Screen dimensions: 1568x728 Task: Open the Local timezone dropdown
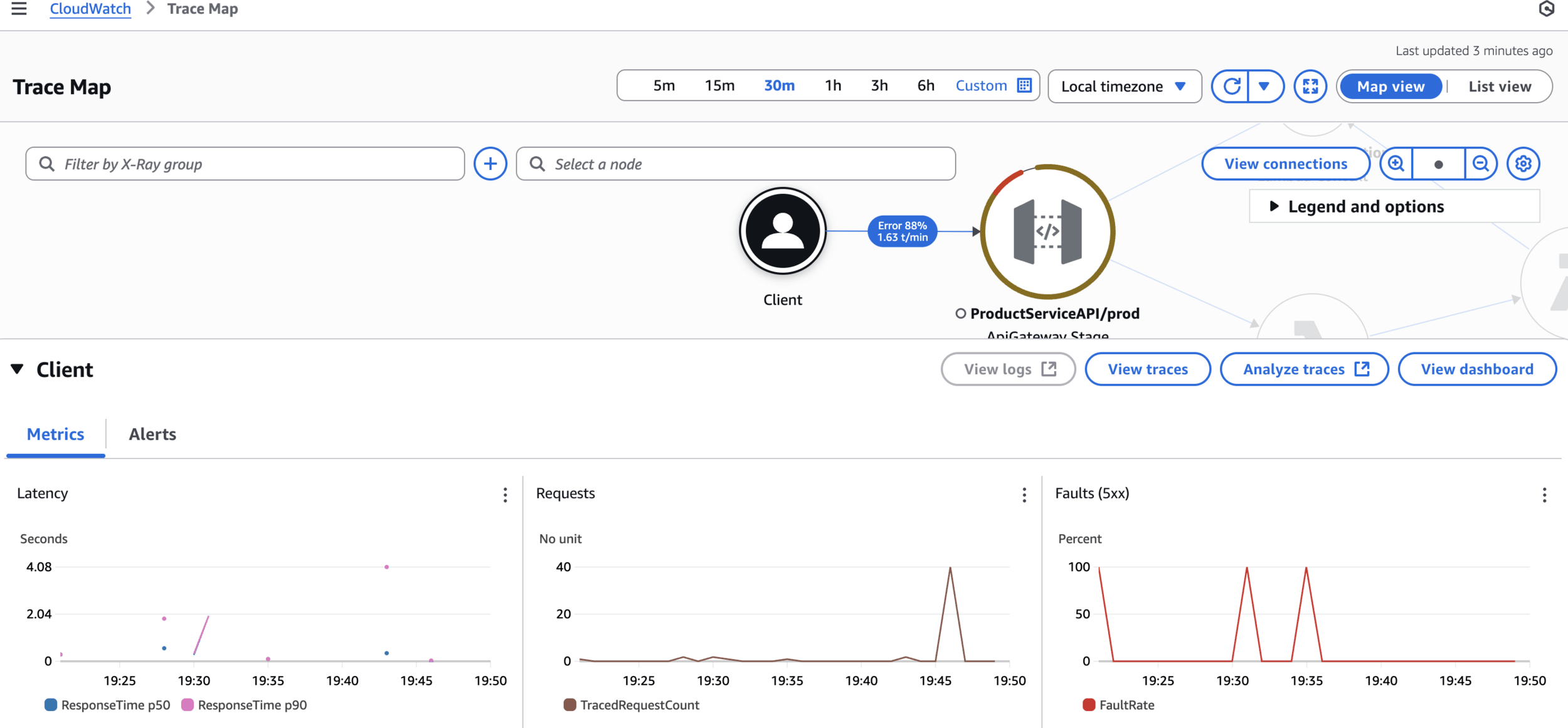(x=1124, y=87)
